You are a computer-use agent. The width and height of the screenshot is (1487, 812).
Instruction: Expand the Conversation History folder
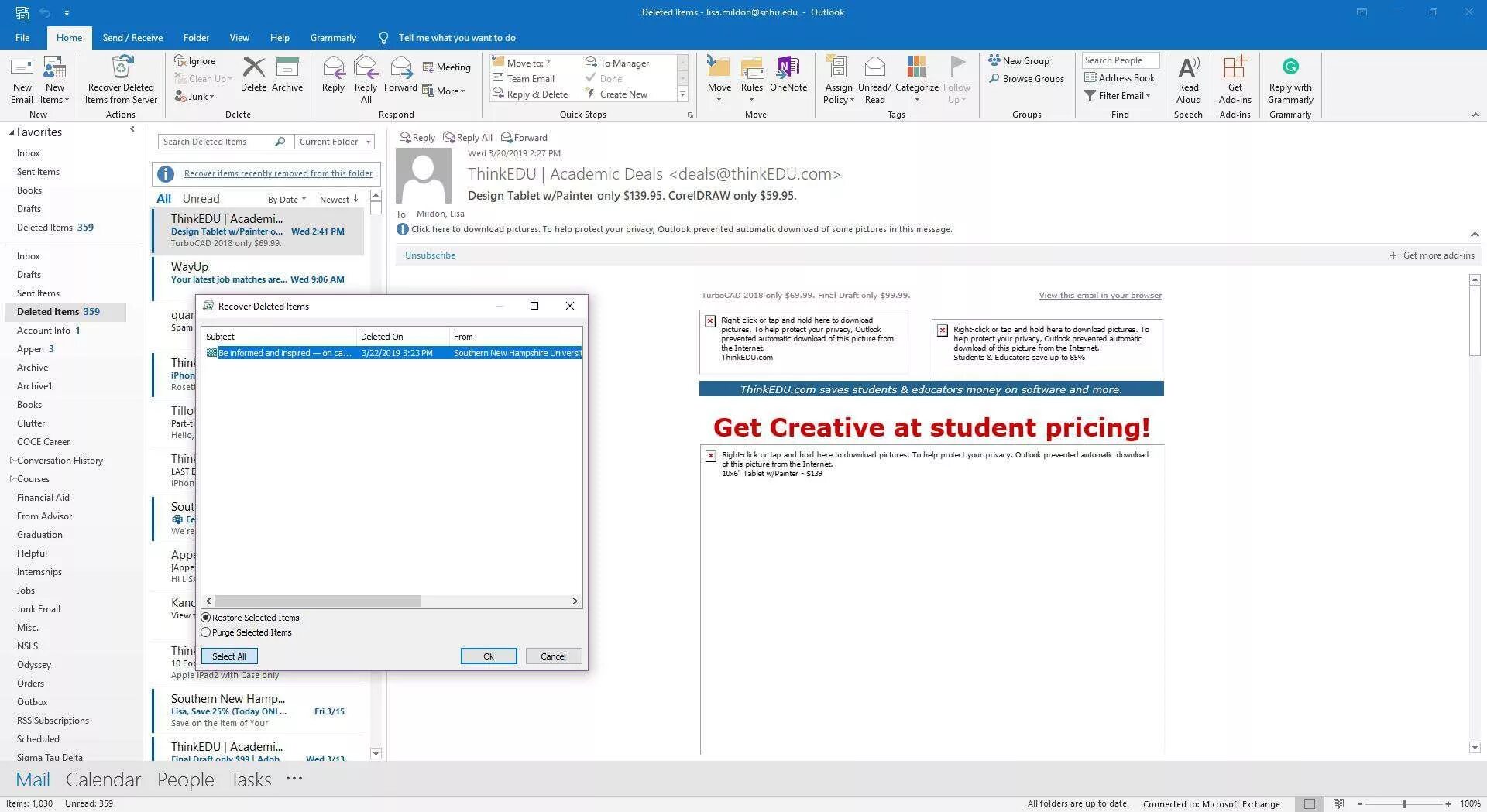point(11,460)
